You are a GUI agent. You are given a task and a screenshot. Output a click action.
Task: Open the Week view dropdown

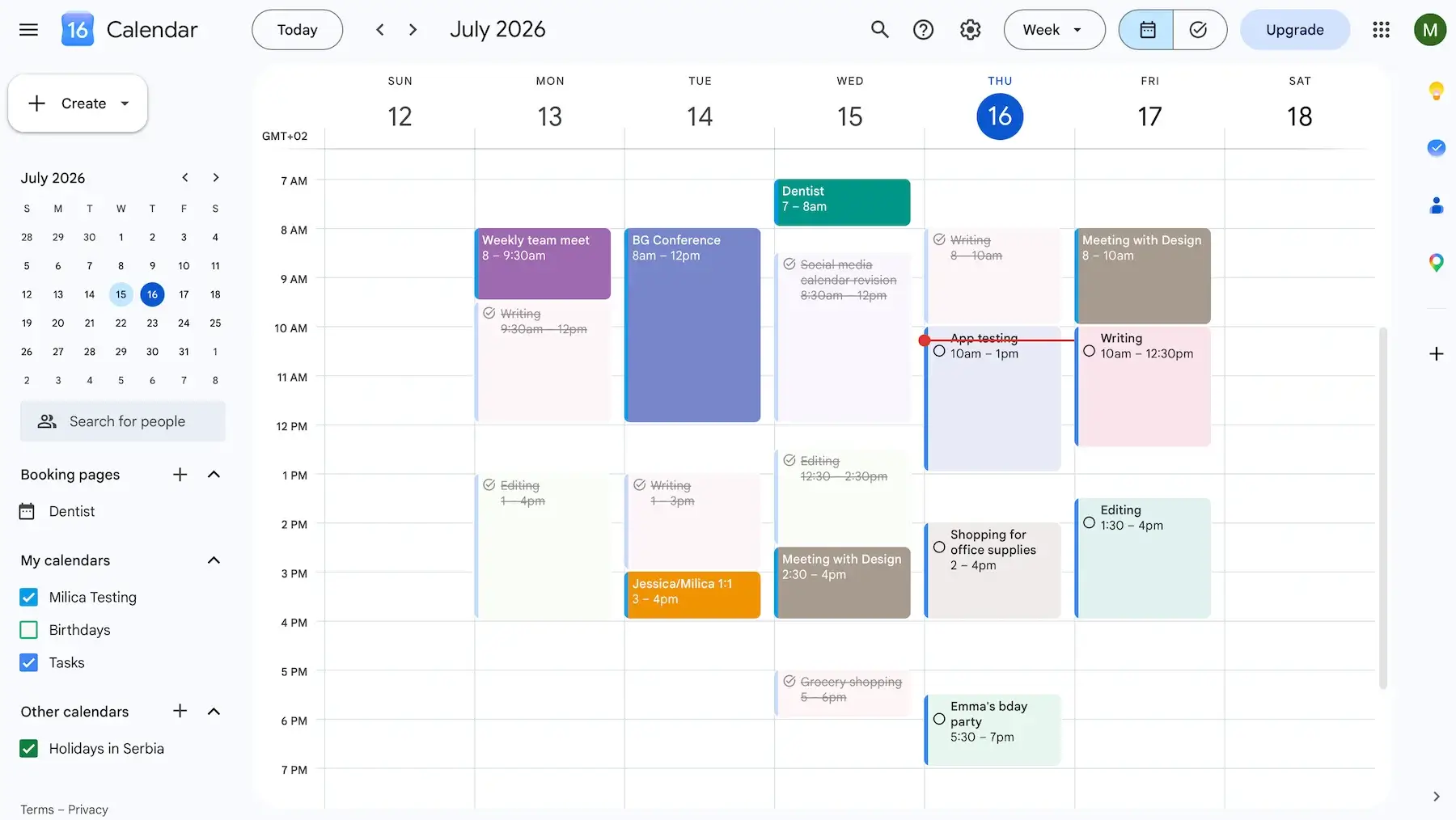tap(1054, 30)
